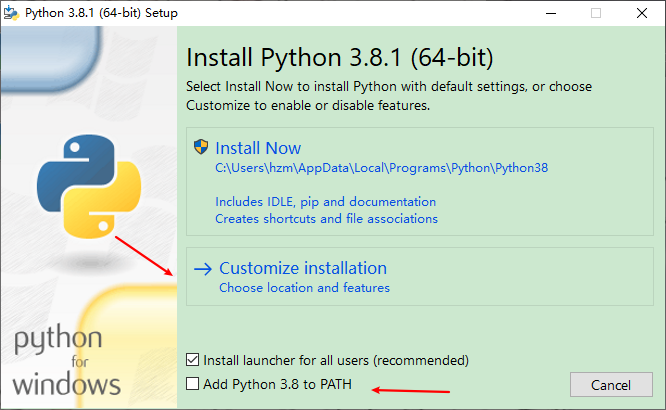Minimize the Python Setup window
666x410 pixels.
[x=551, y=13]
